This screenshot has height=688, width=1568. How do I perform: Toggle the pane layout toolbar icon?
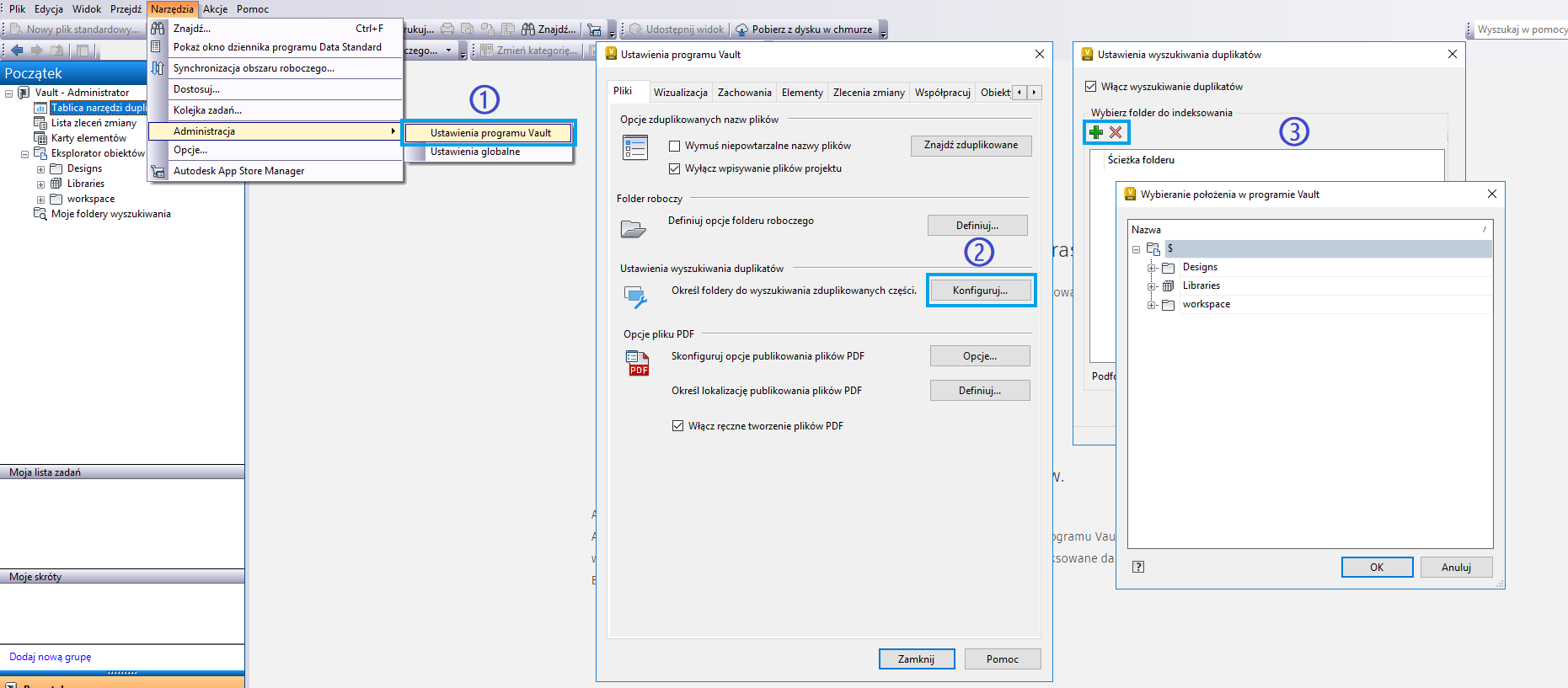(x=84, y=51)
